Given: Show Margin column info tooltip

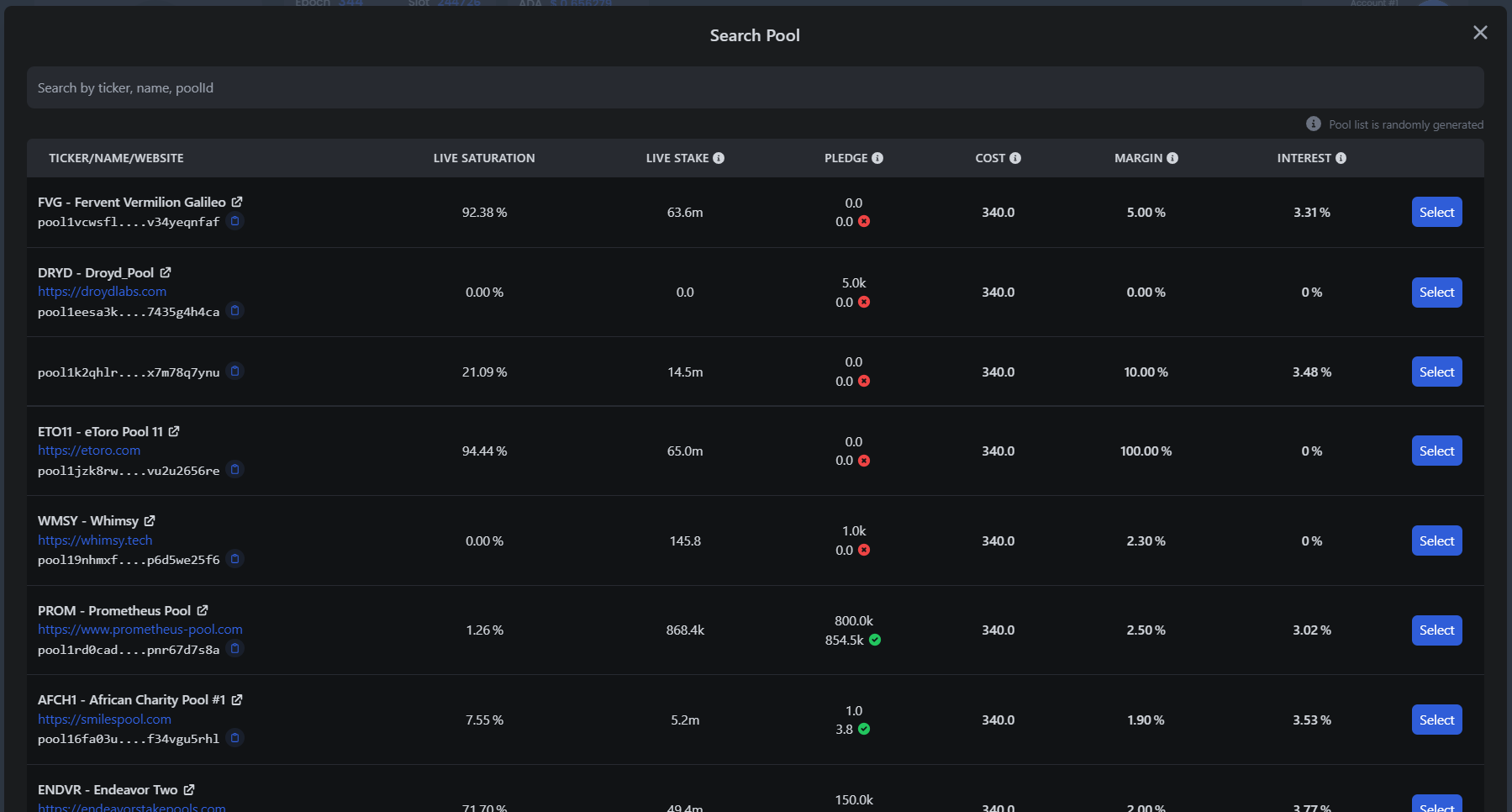Looking at the screenshot, I should click(1172, 158).
